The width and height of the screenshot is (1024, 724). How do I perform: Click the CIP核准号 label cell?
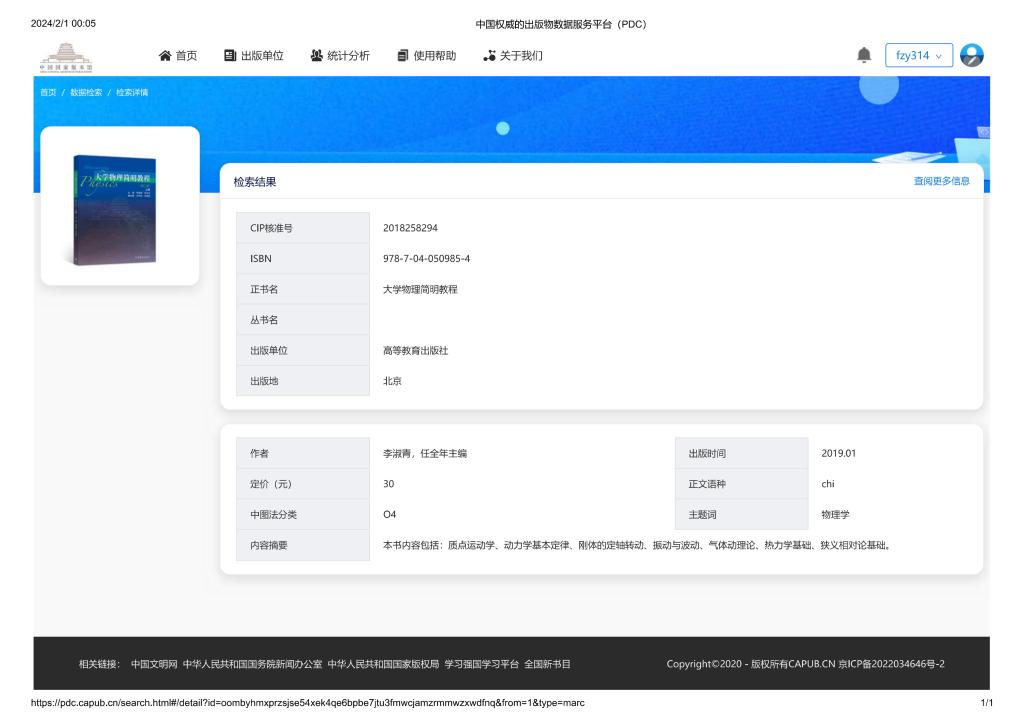[x=303, y=228]
